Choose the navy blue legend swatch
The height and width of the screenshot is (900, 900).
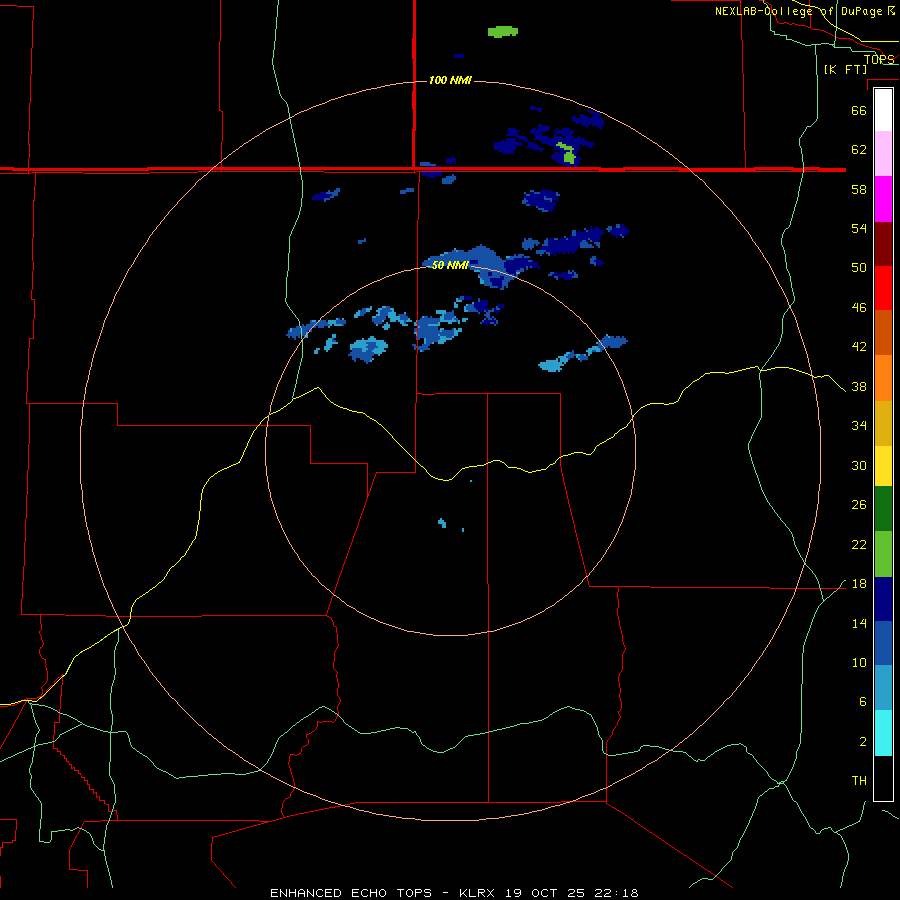883,599
